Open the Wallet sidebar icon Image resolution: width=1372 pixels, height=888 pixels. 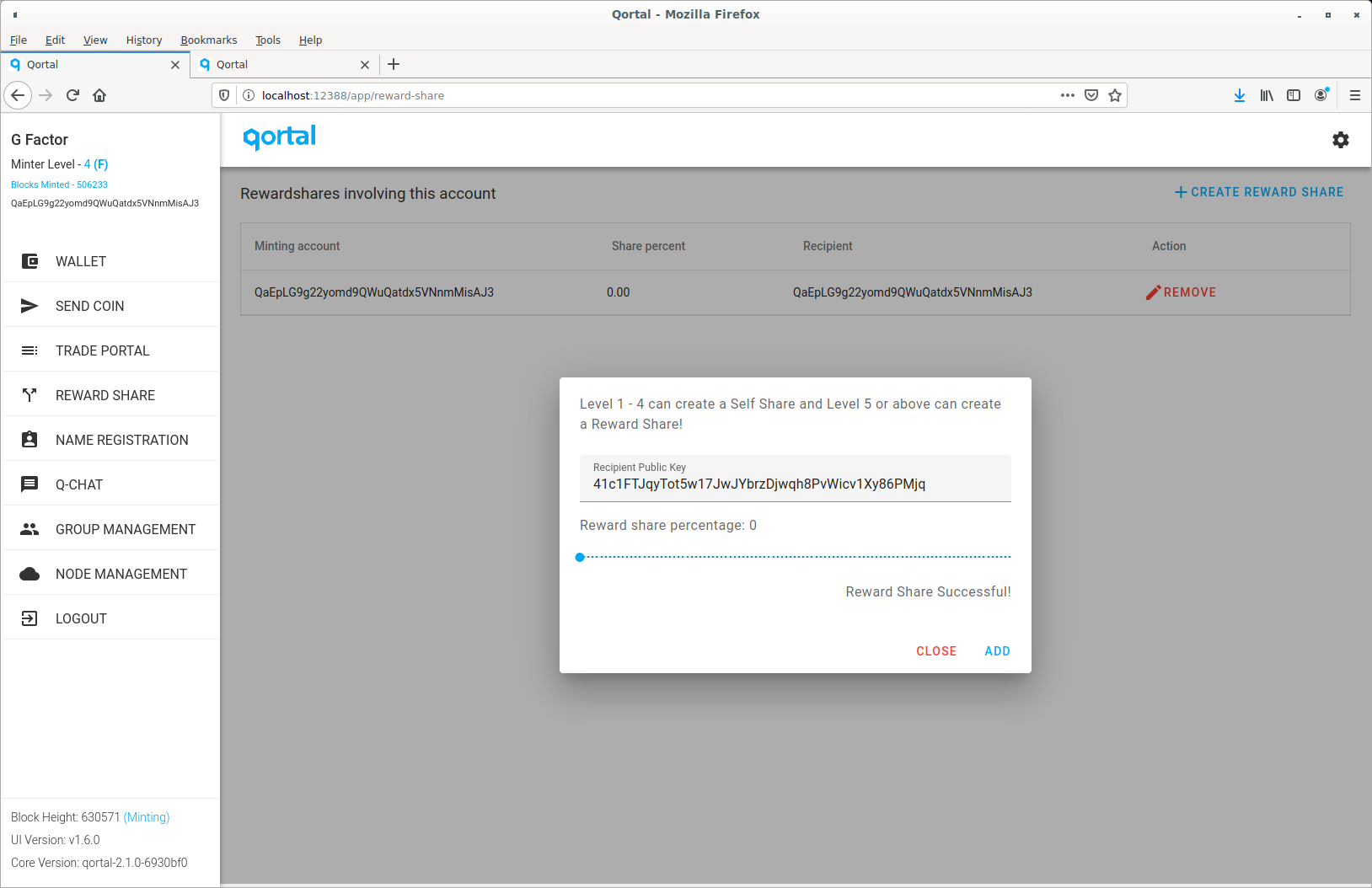pos(29,261)
